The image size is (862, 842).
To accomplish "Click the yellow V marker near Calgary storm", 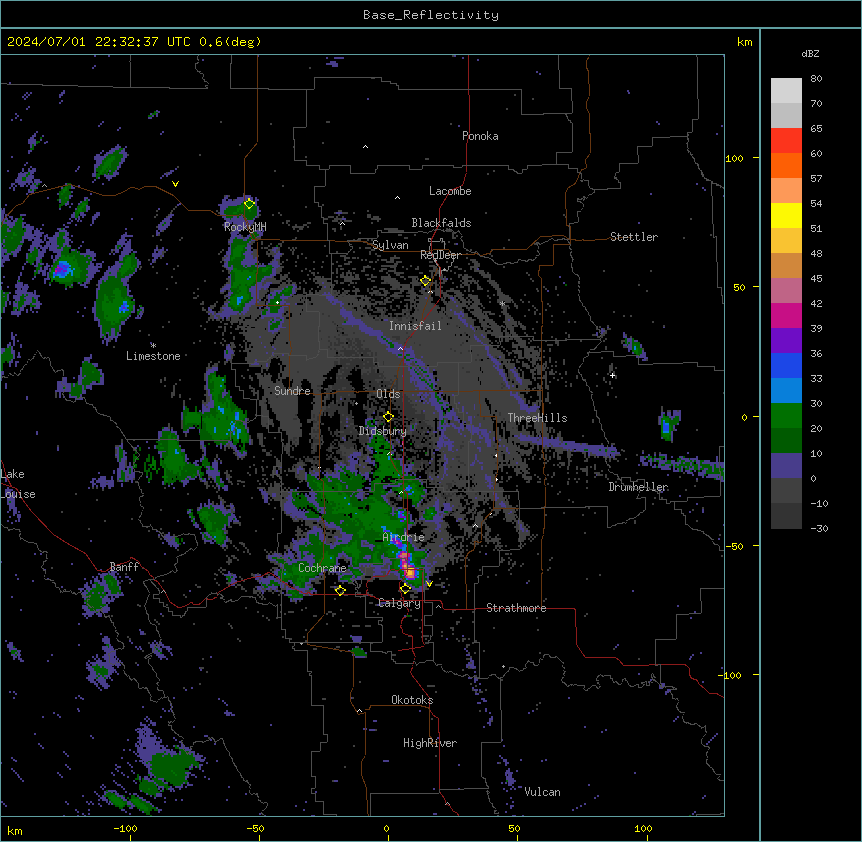I will tap(429, 584).
